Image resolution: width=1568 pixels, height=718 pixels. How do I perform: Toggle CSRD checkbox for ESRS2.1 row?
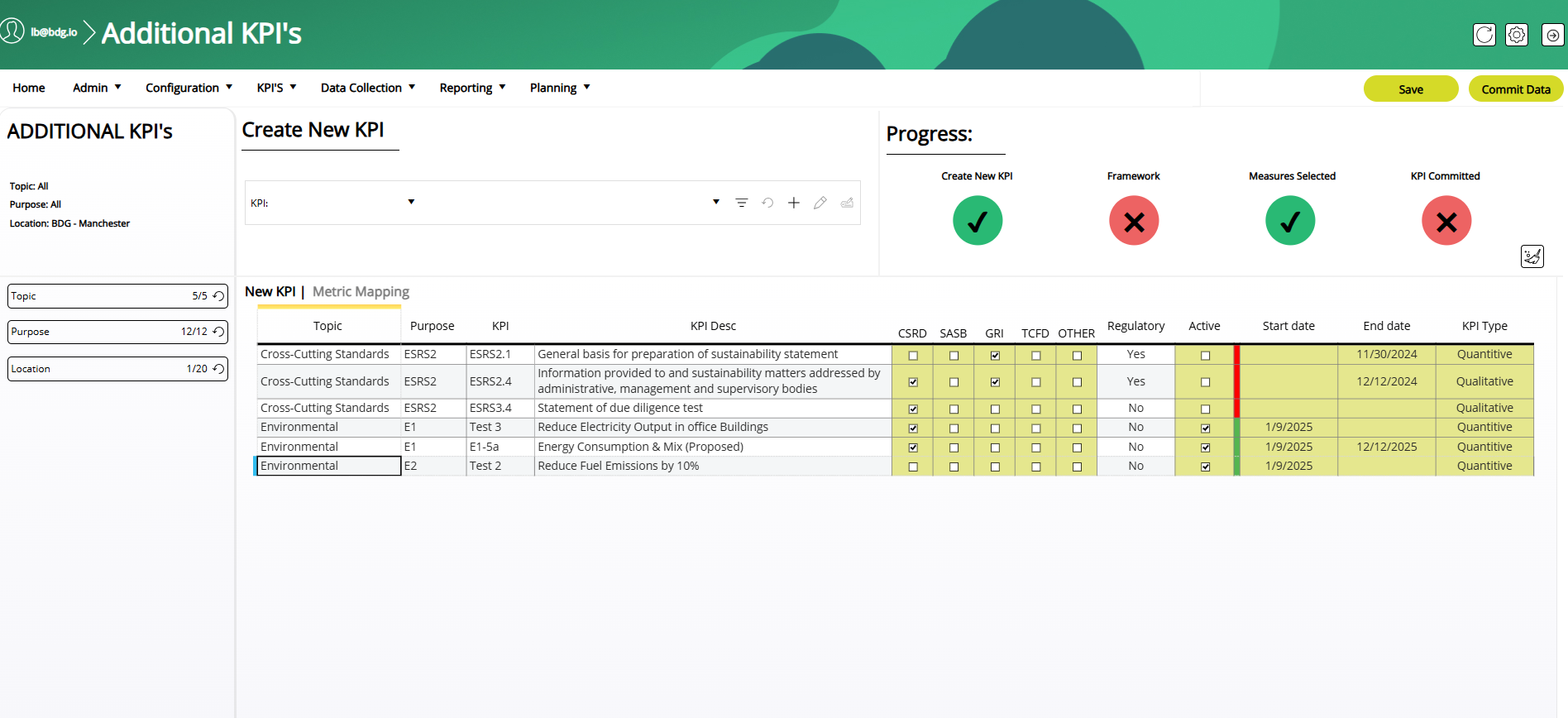[x=913, y=356]
